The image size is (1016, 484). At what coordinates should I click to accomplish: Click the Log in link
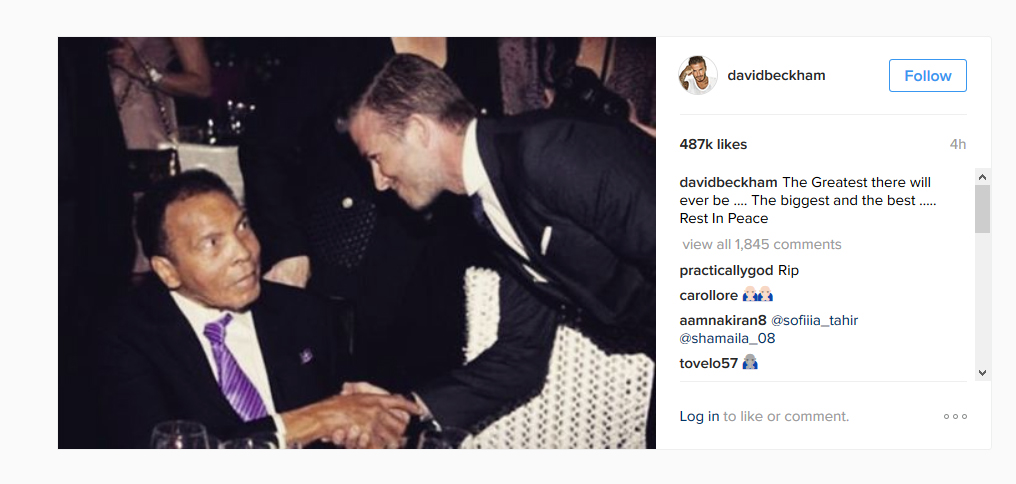coord(699,417)
